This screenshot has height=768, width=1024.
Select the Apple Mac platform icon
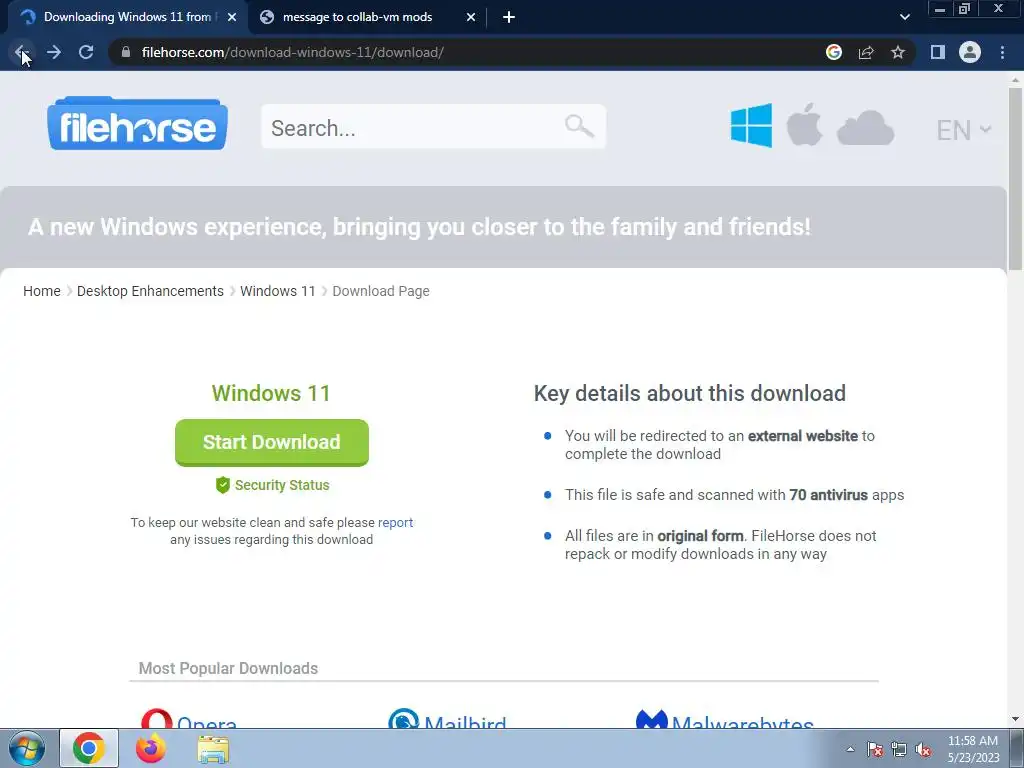(x=804, y=125)
